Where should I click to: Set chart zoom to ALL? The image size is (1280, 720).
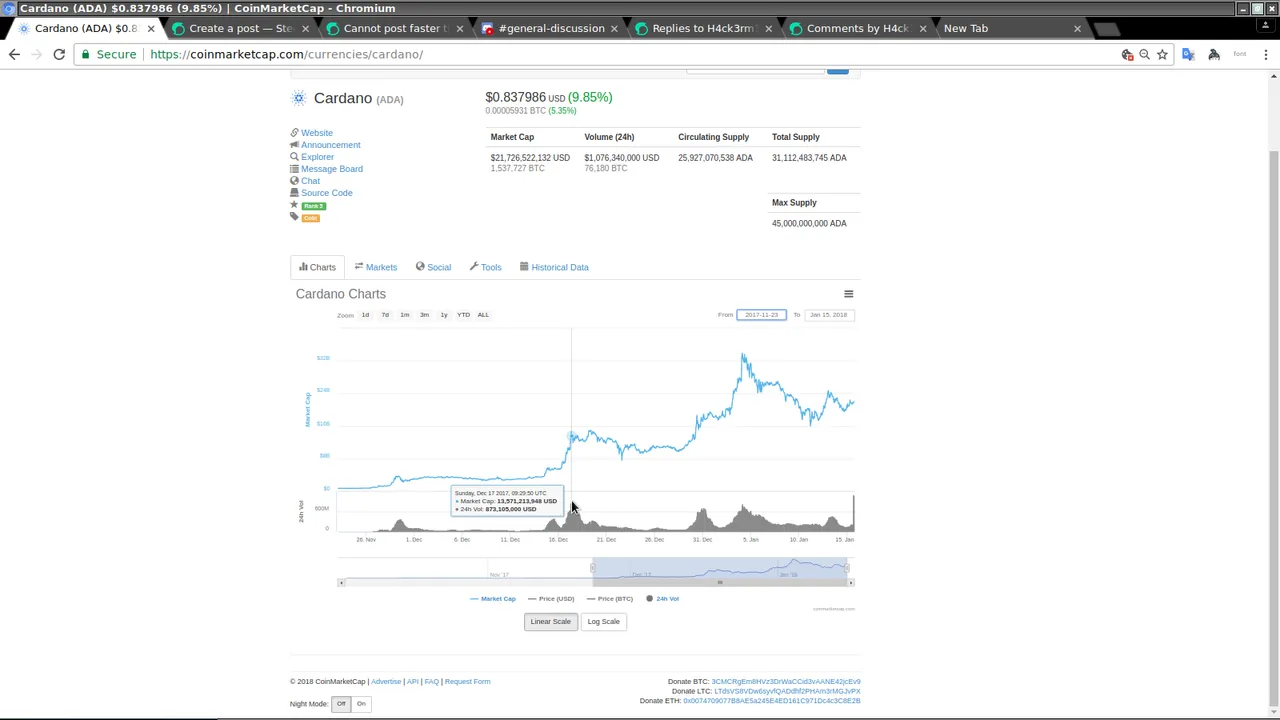pyautogui.click(x=483, y=315)
